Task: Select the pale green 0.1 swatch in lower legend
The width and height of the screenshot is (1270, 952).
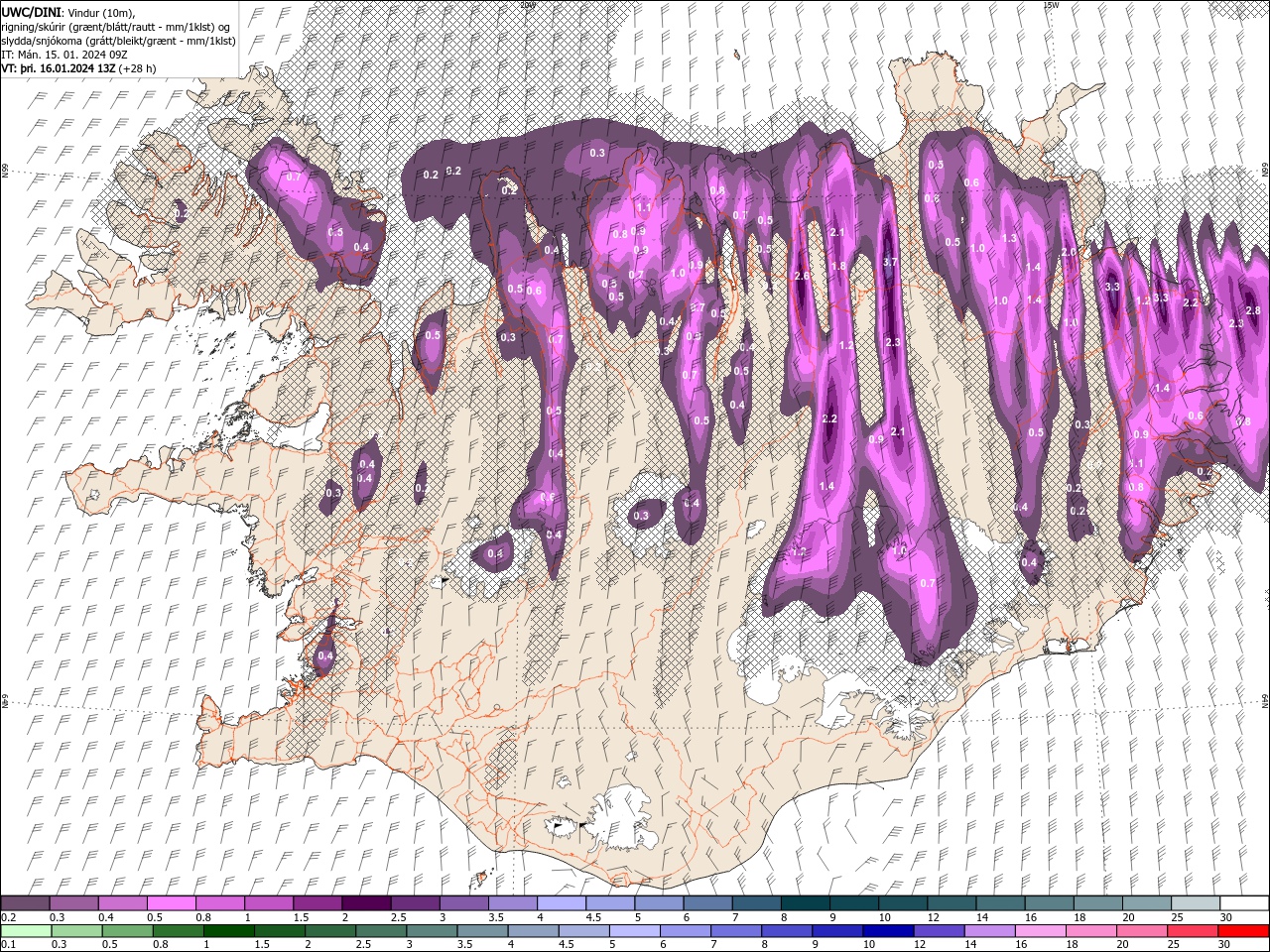Action: click(x=25, y=930)
